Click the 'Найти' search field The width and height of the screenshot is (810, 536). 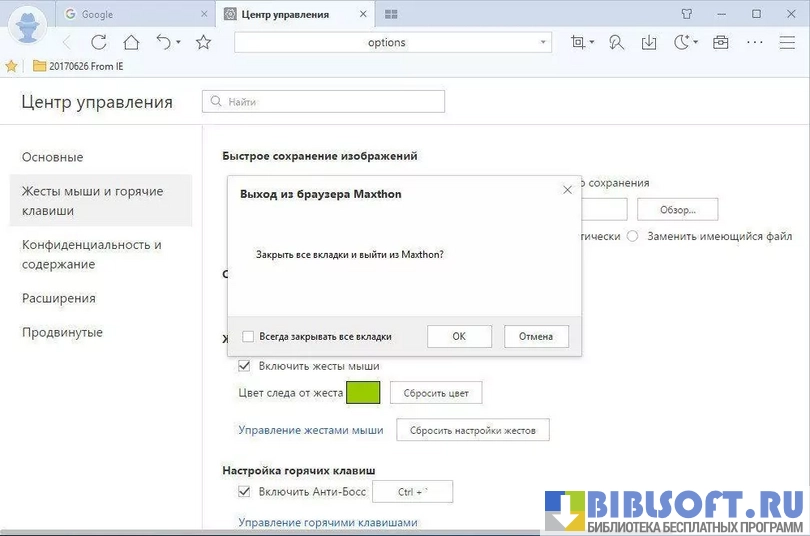point(324,102)
